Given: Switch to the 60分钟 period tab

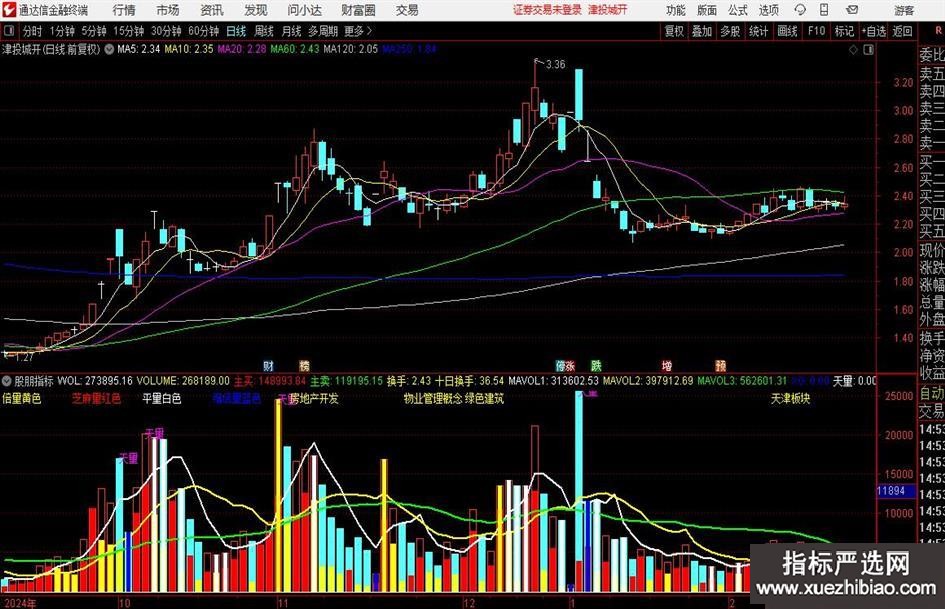Looking at the screenshot, I should point(203,31).
